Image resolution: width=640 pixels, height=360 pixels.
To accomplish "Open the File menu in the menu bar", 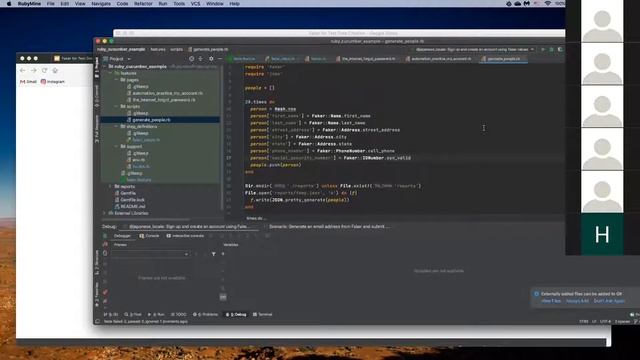I will click(50, 4).
